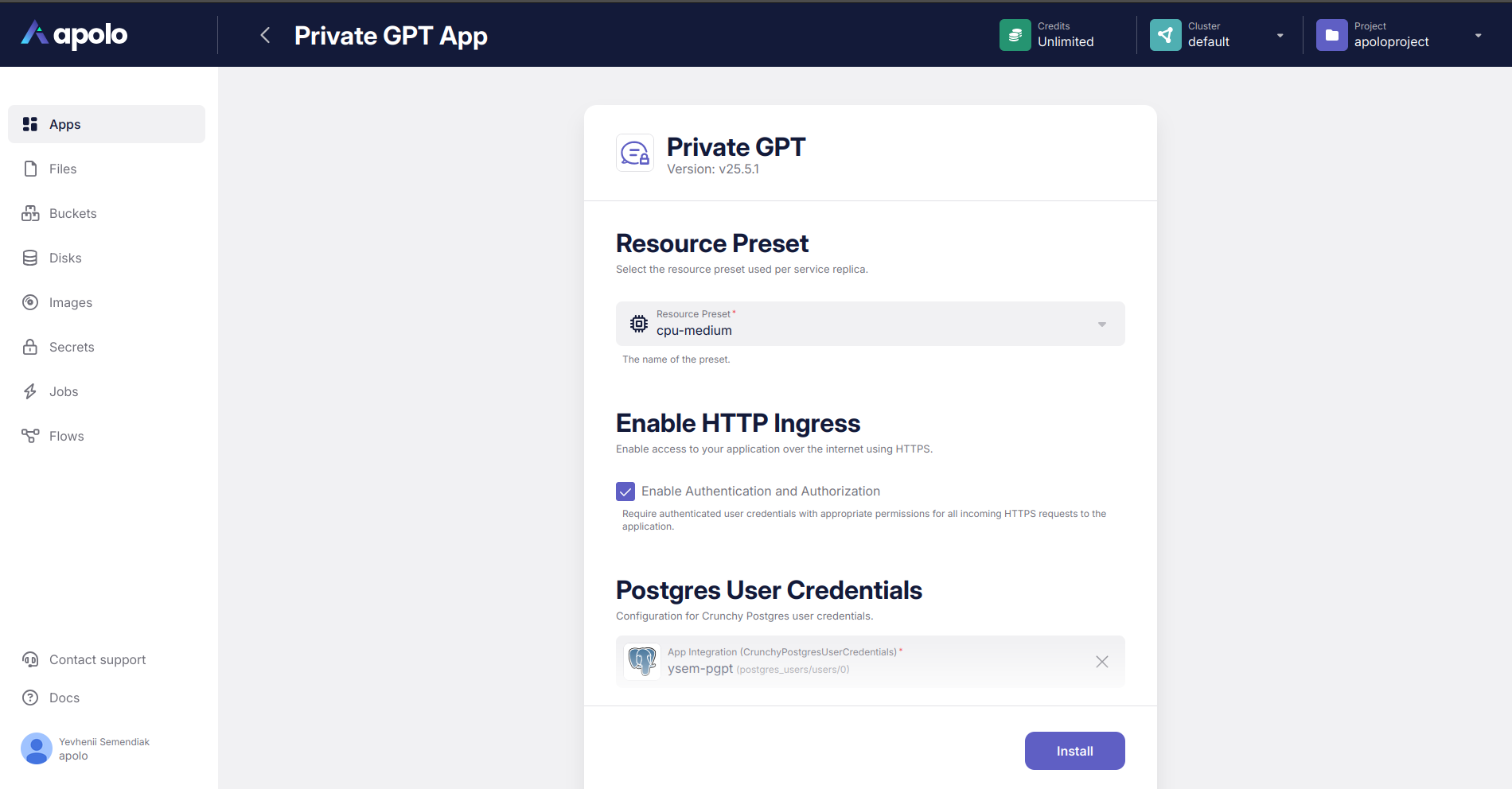Open Files in the sidebar
This screenshot has height=789, width=1512.
pos(63,169)
